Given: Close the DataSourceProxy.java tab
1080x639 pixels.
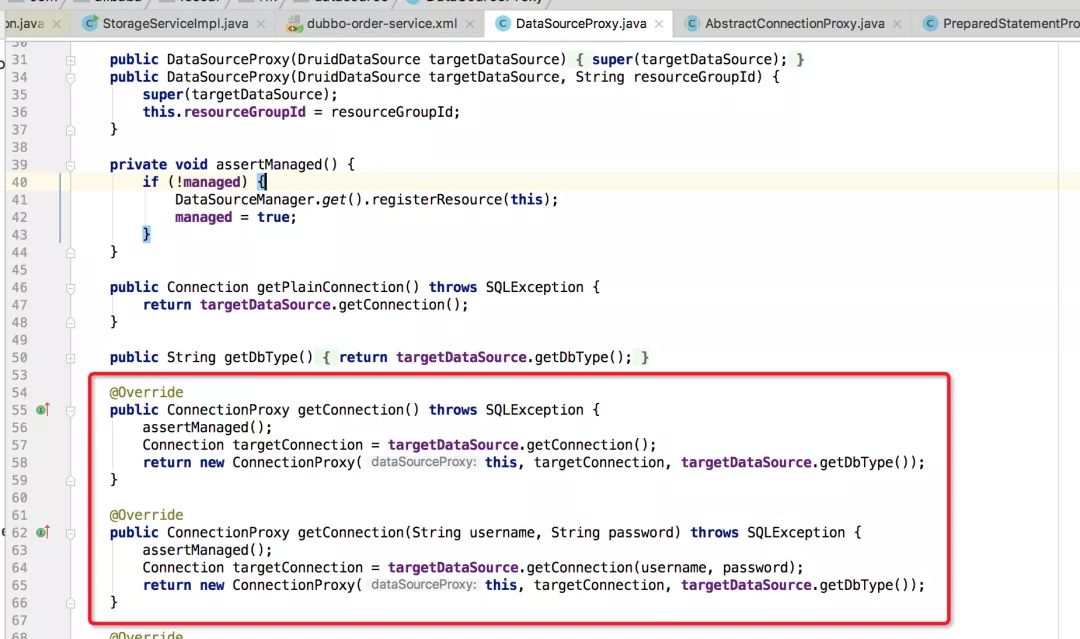Looking at the screenshot, I should click(659, 24).
